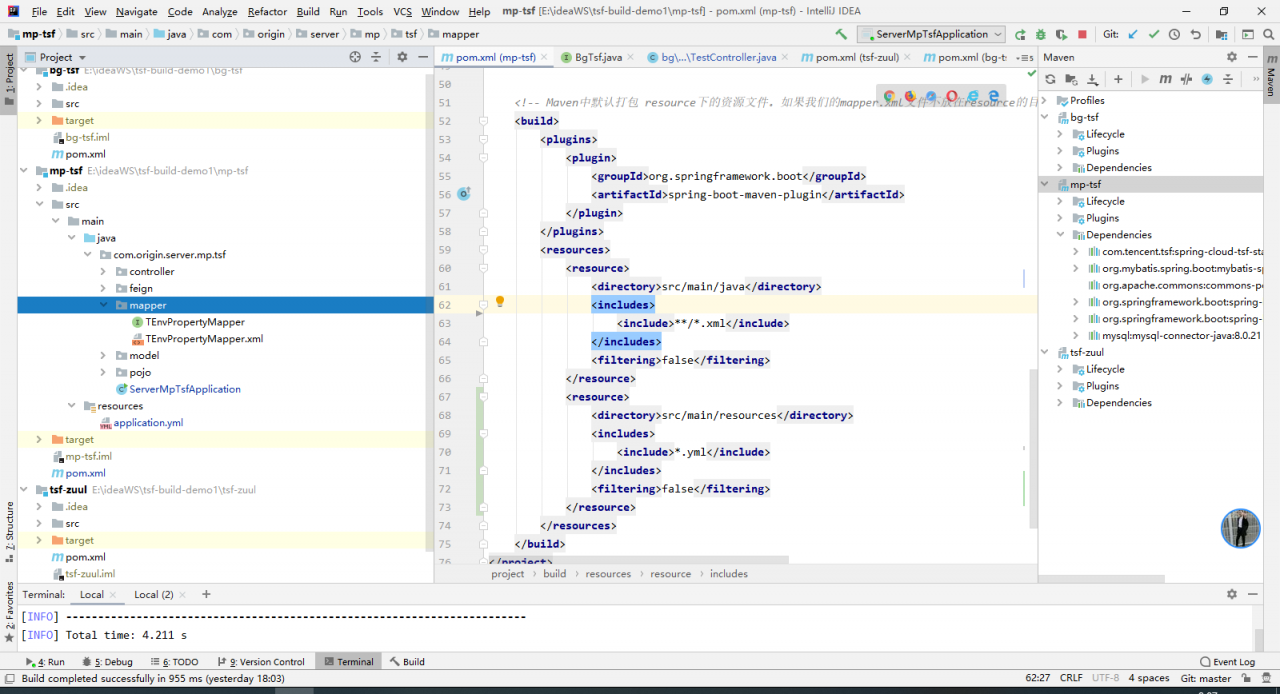Image resolution: width=1280 pixels, height=694 pixels.
Task: Toggle the Favorites side tool button
Action: click(x=9, y=612)
